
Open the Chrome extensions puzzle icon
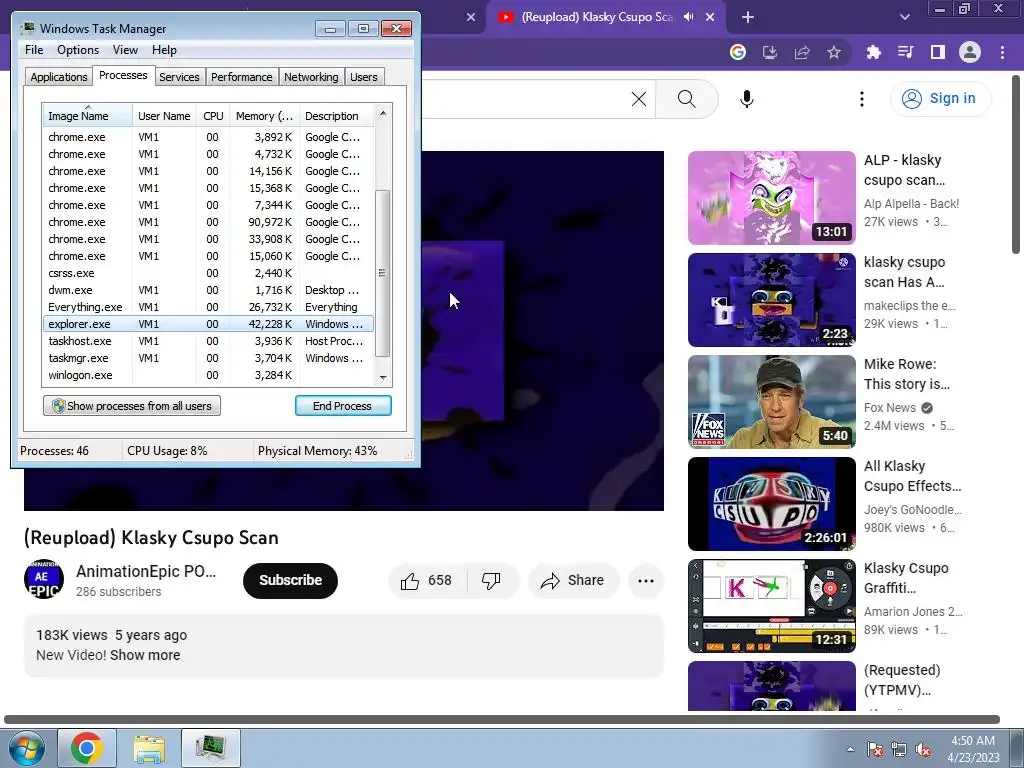874,52
